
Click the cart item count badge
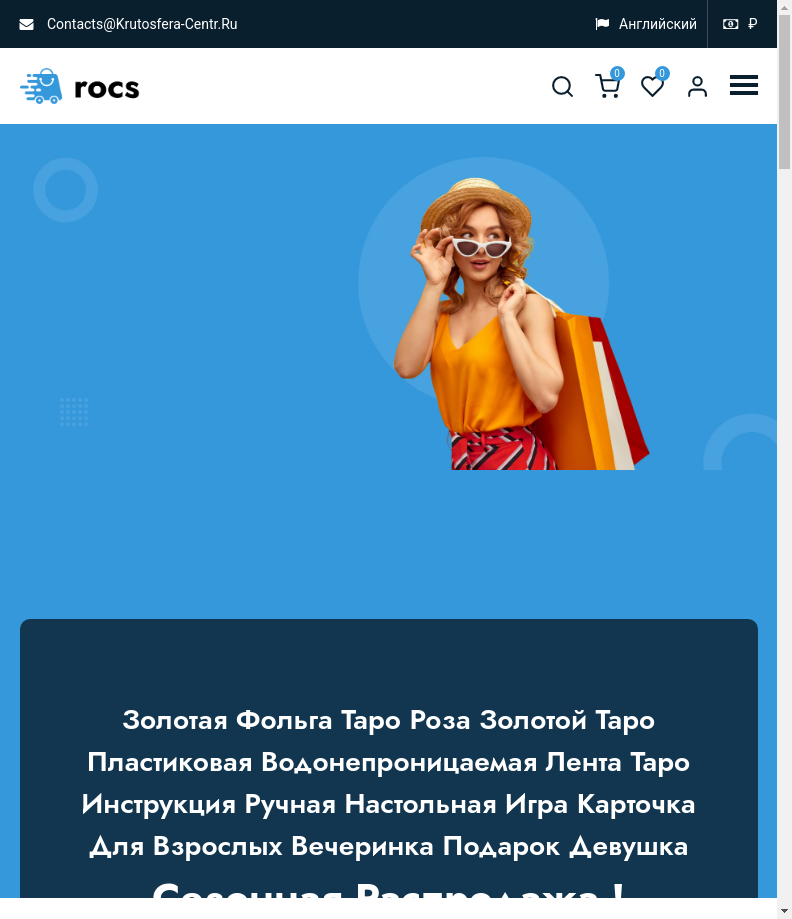pos(617,73)
